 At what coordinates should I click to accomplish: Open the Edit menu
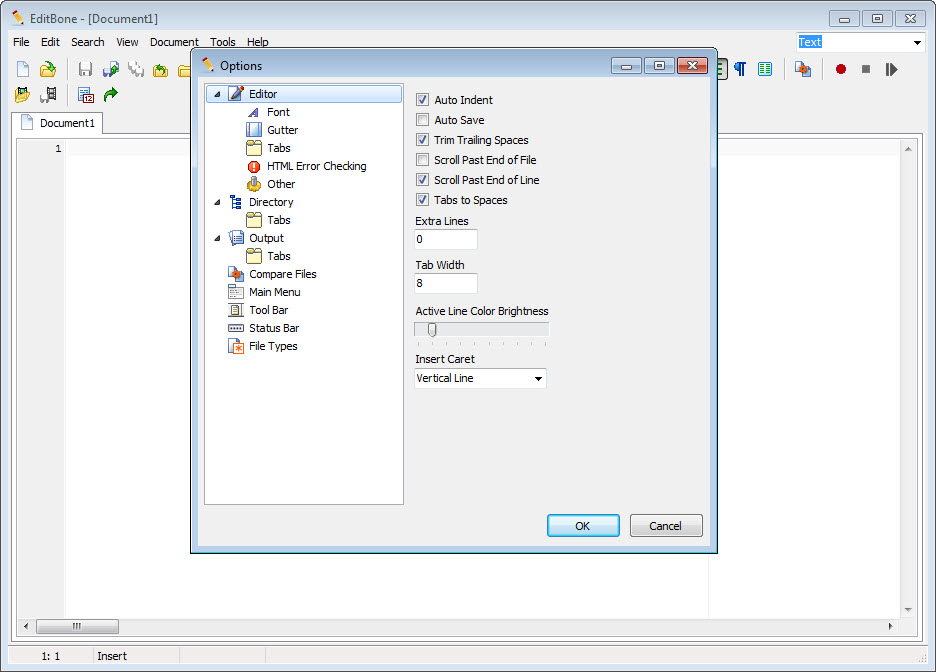click(x=50, y=42)
